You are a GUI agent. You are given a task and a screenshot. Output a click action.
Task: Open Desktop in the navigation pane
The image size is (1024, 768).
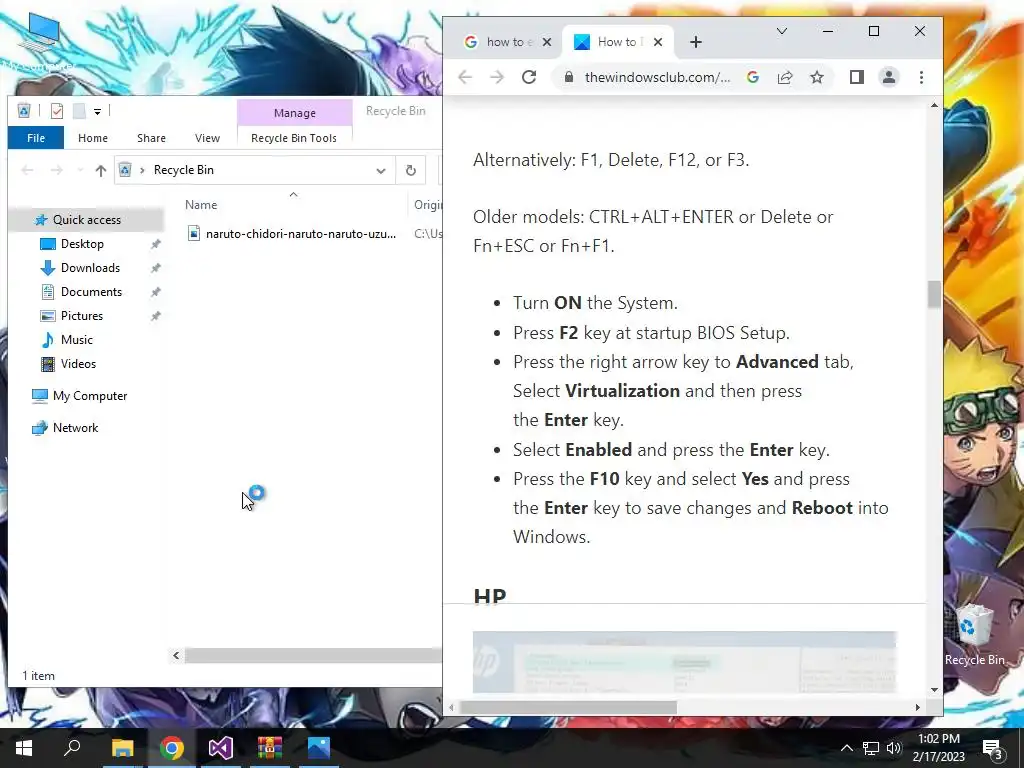(x=82, y=244)
